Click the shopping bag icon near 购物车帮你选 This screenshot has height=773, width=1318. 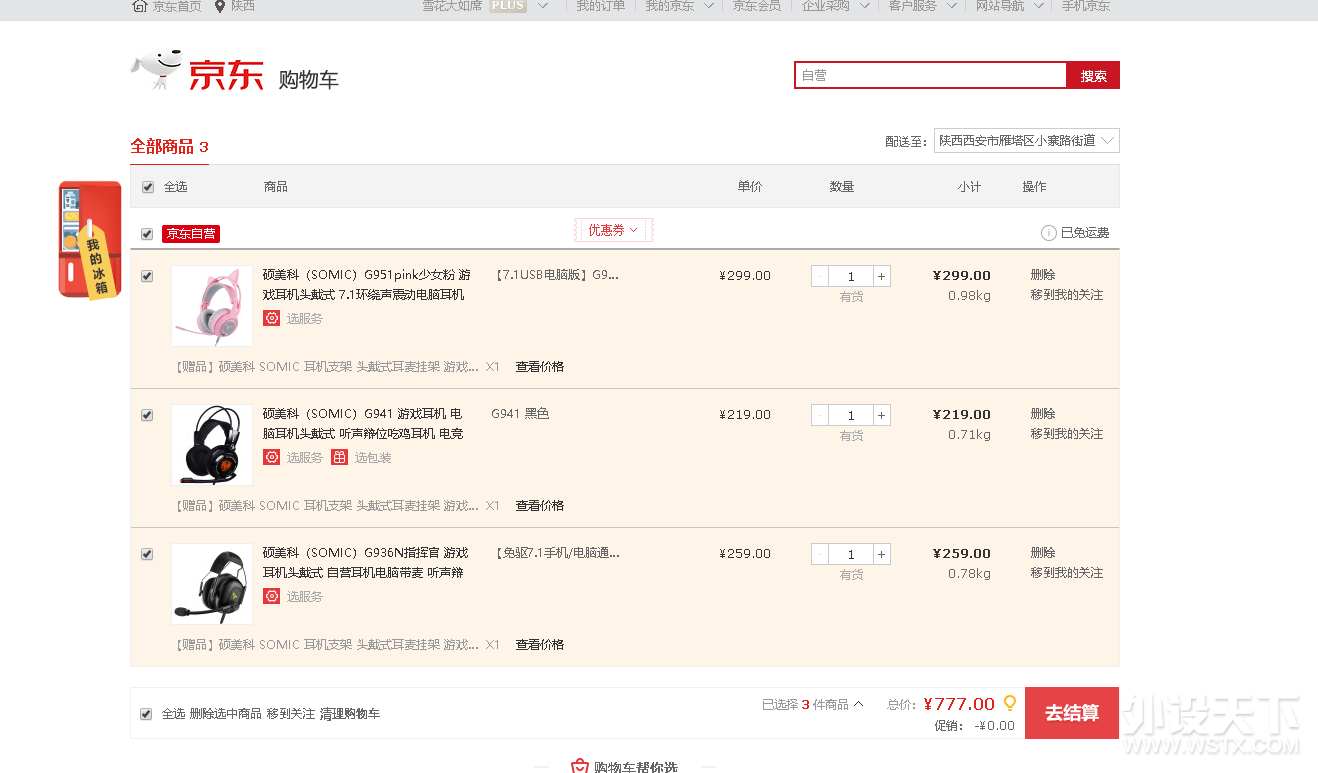(580, 766)
